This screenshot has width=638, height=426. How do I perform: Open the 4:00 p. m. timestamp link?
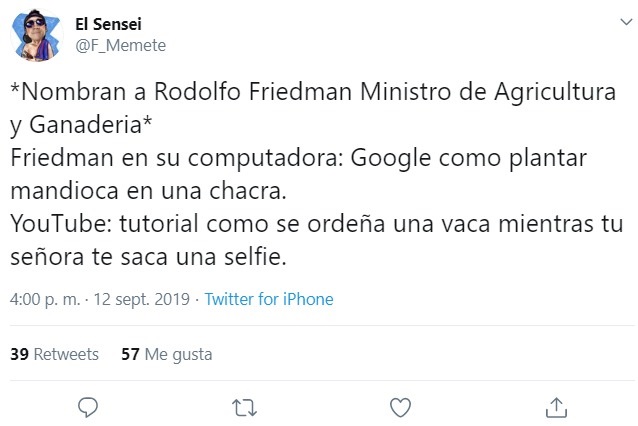[39, 299]
